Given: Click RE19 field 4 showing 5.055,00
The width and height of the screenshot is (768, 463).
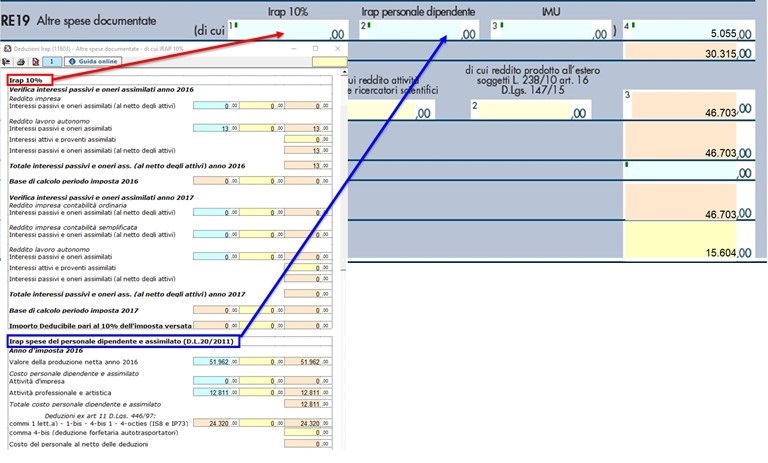Looking at the screenshot, I should pos(689,30).
